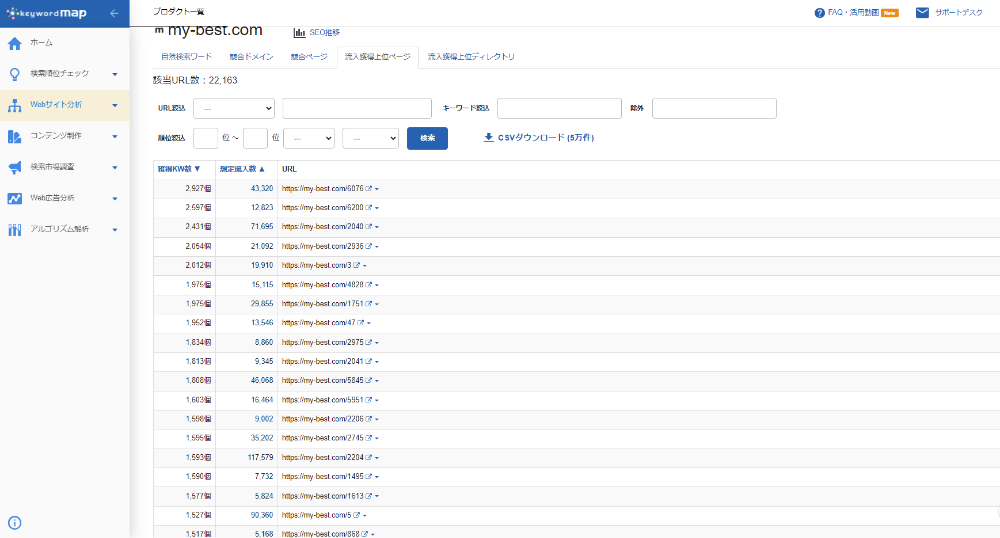Click the lightbulb icon for 検索順位チェック
Screen dimensions: 1000x538
coord(15,74)
